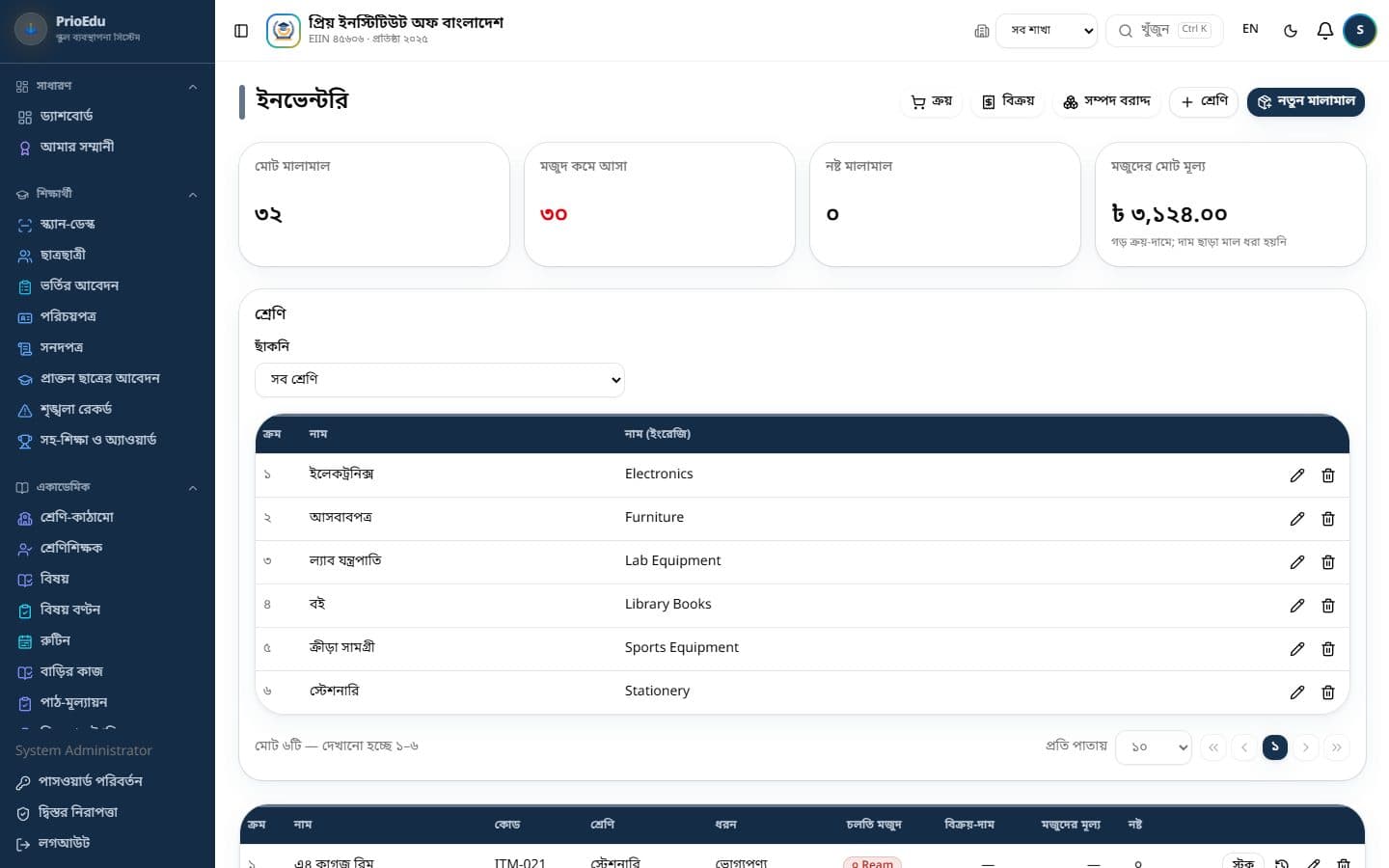Open the notifications bell
The width and height of the screenshot is (1389, 868).
click(1325, 31)
